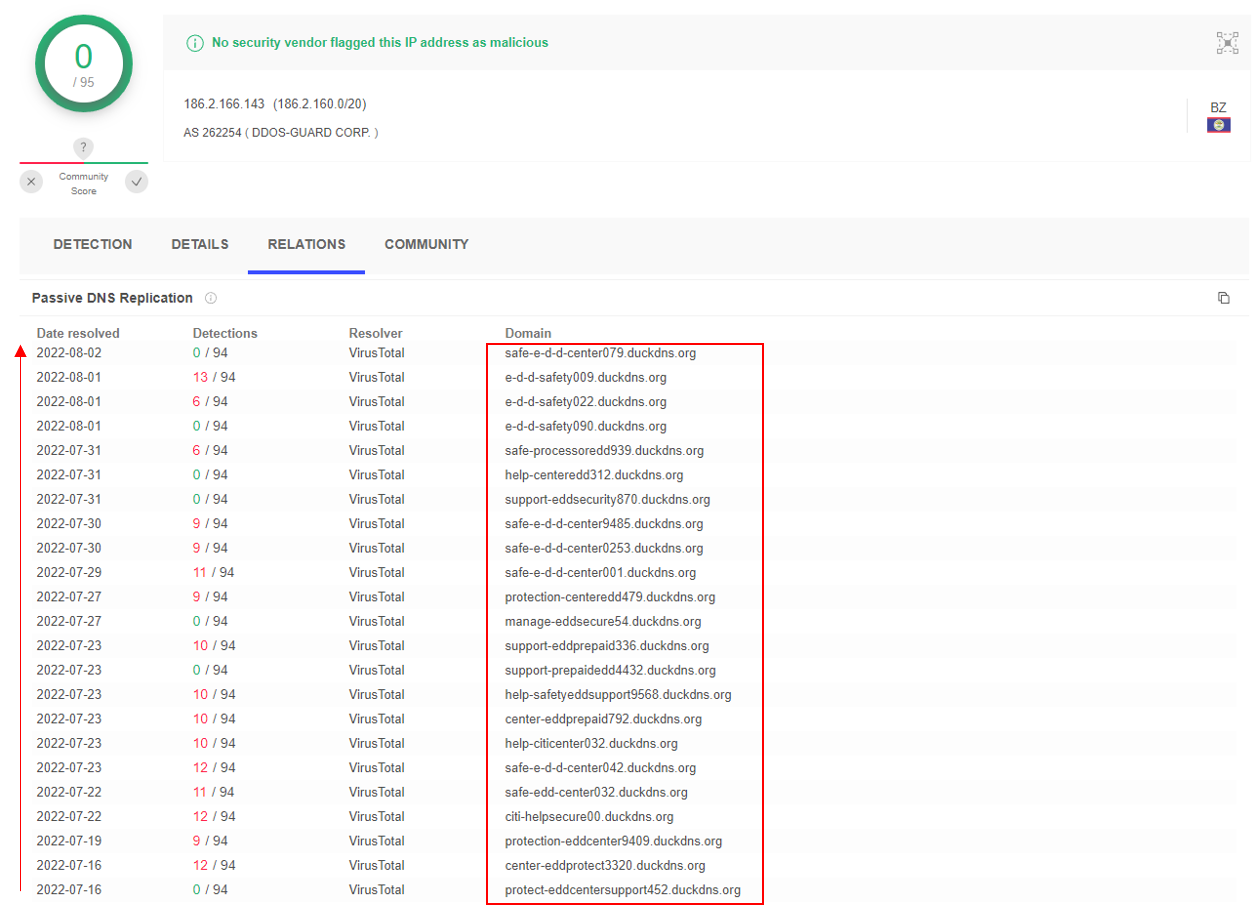Viewport: 1256px width, 905px height.
Task: Click the copy icon for Passive DNS Replication
Action: (1223, 298)
